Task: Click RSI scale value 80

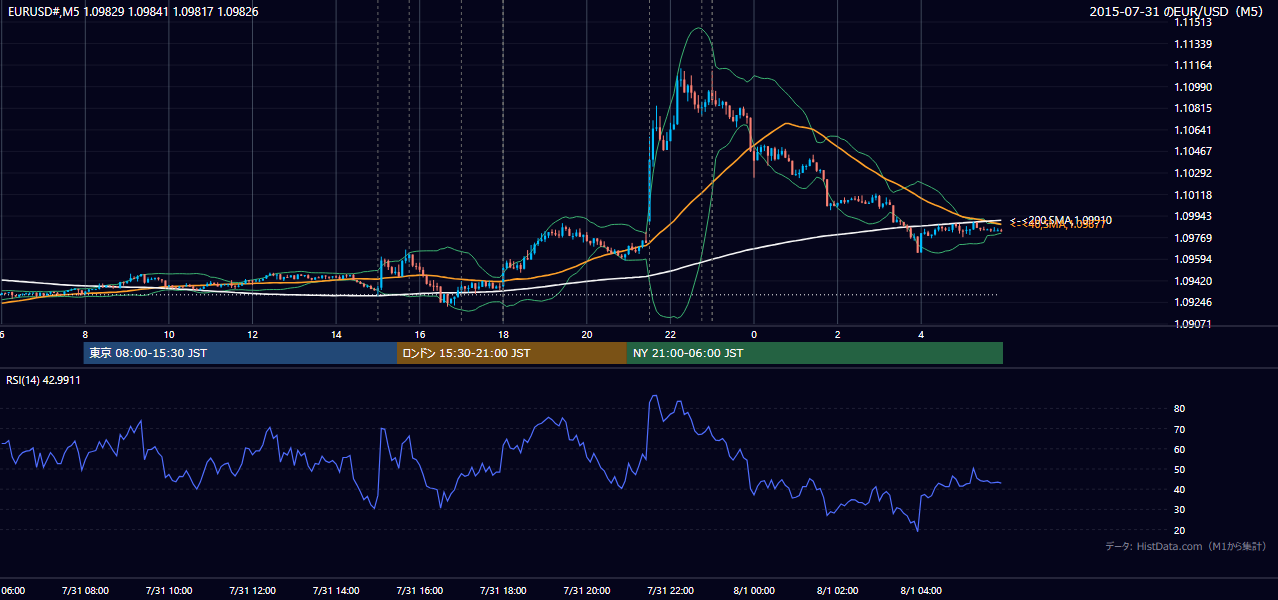Action: (1180, 409)
